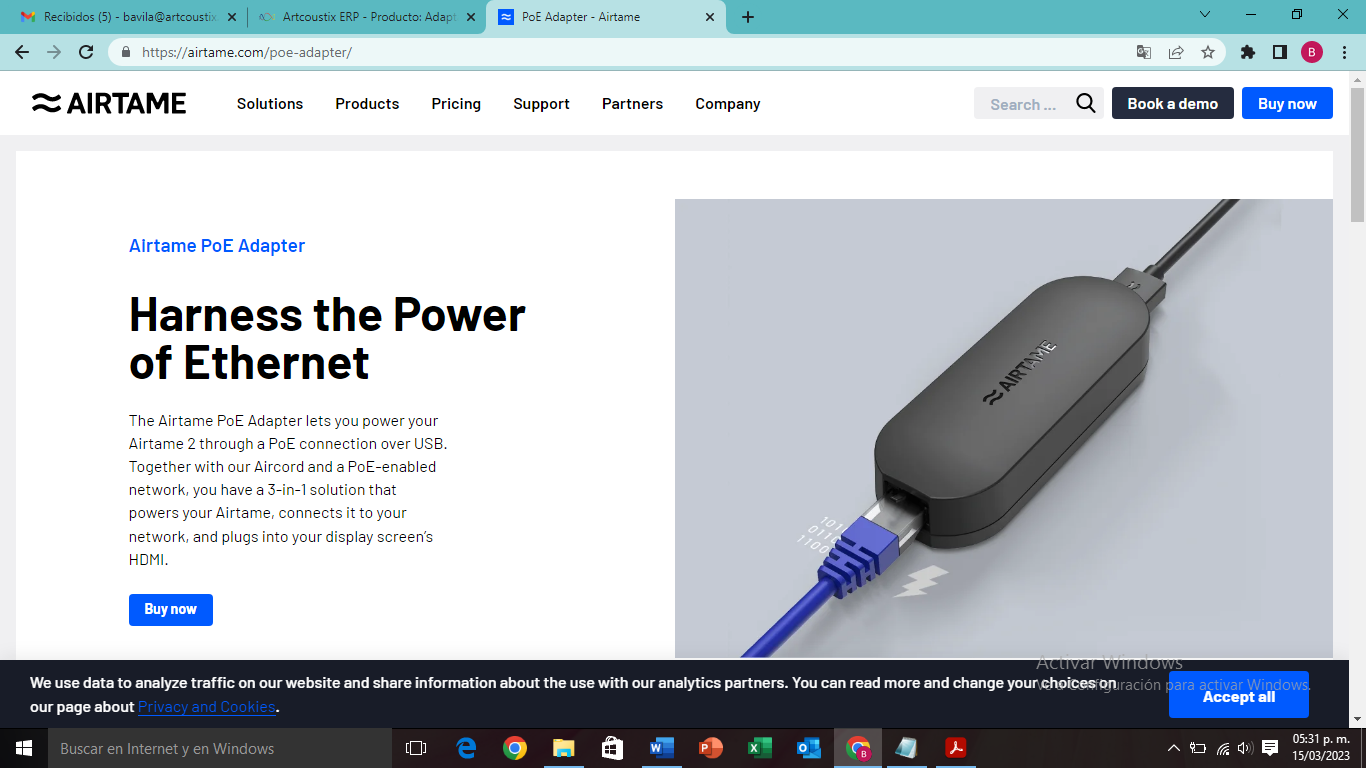The width and height of the screenshot is (1366, 768).
Task: Click the site Search input field
Action: click(1024, 103)
